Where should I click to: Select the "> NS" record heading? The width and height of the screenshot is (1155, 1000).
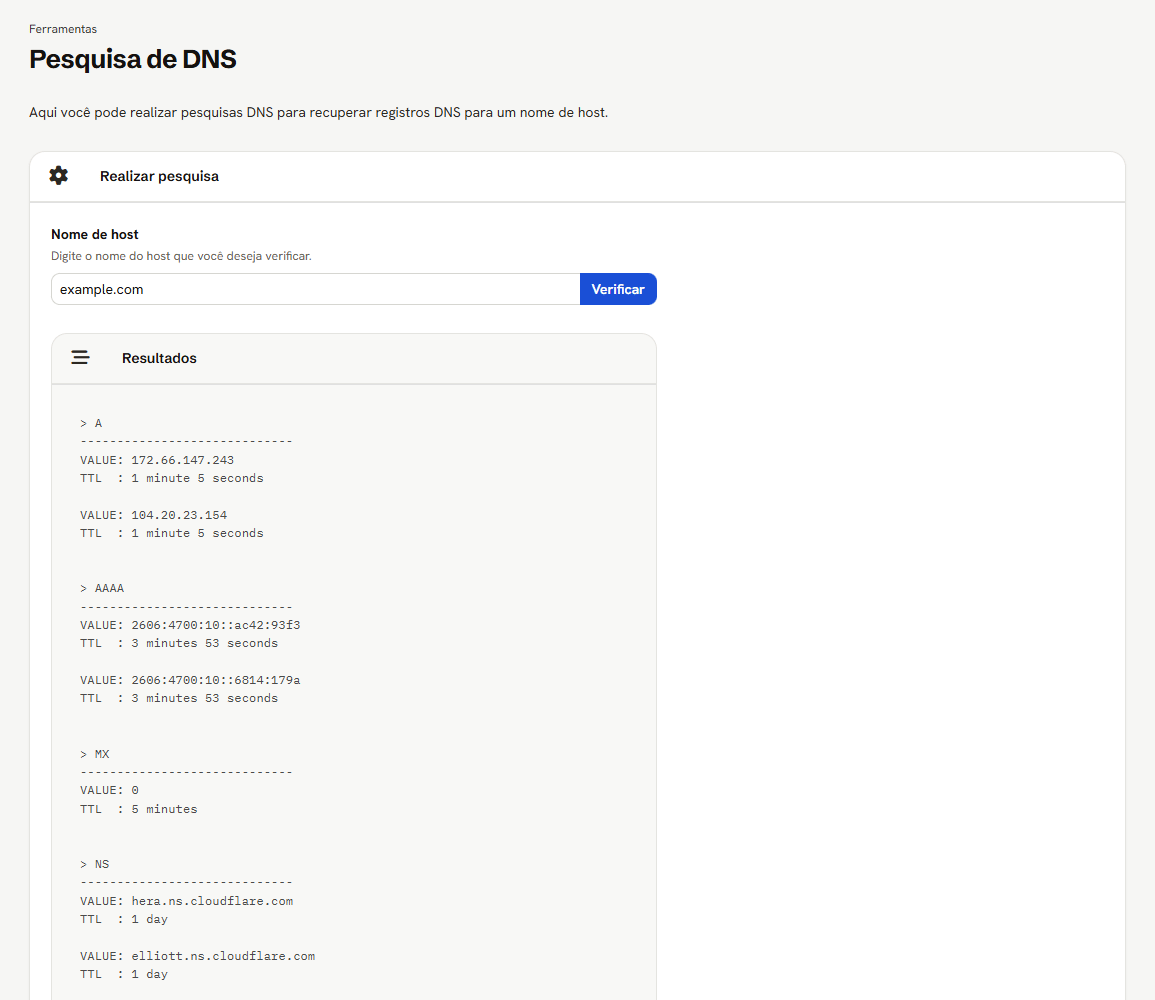pos(95,865)
